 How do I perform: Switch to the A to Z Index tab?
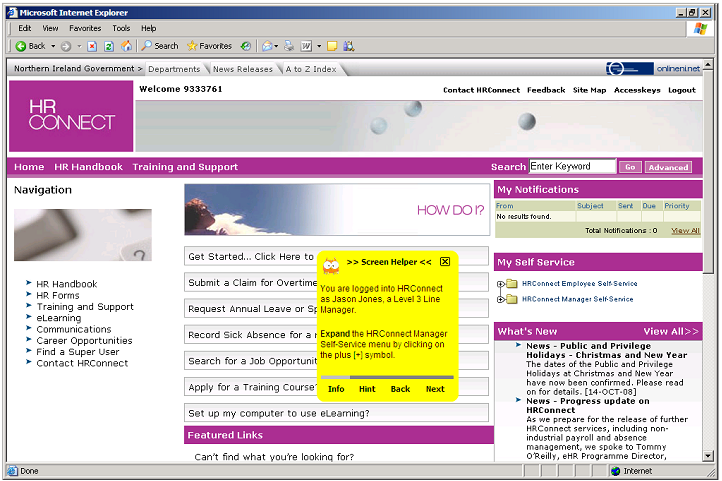click(310, 69)
